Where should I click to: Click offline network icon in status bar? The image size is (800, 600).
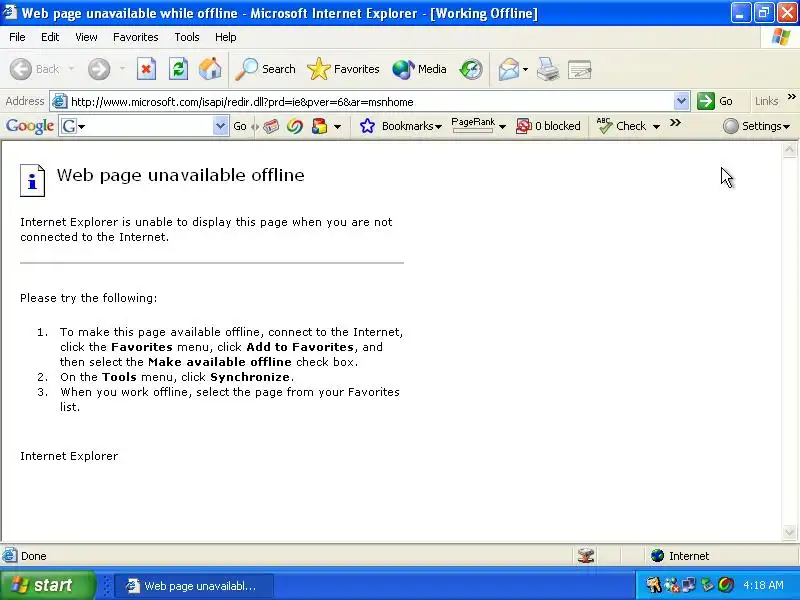(586, 556)
